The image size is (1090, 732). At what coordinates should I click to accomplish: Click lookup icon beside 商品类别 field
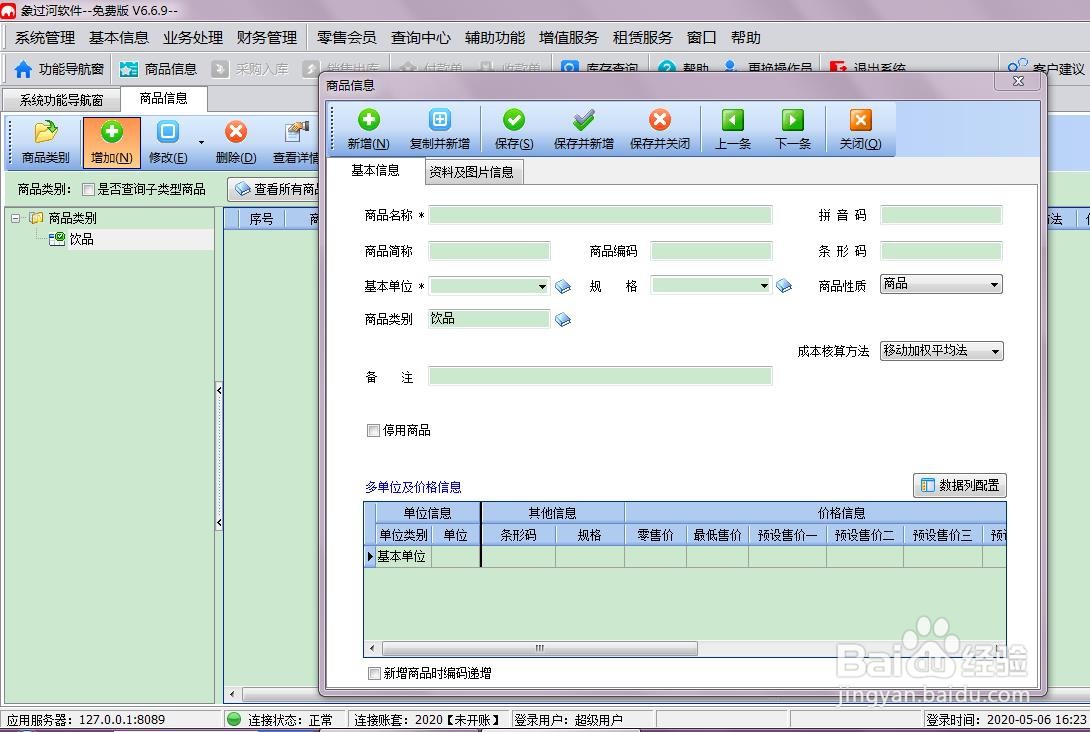563,320
